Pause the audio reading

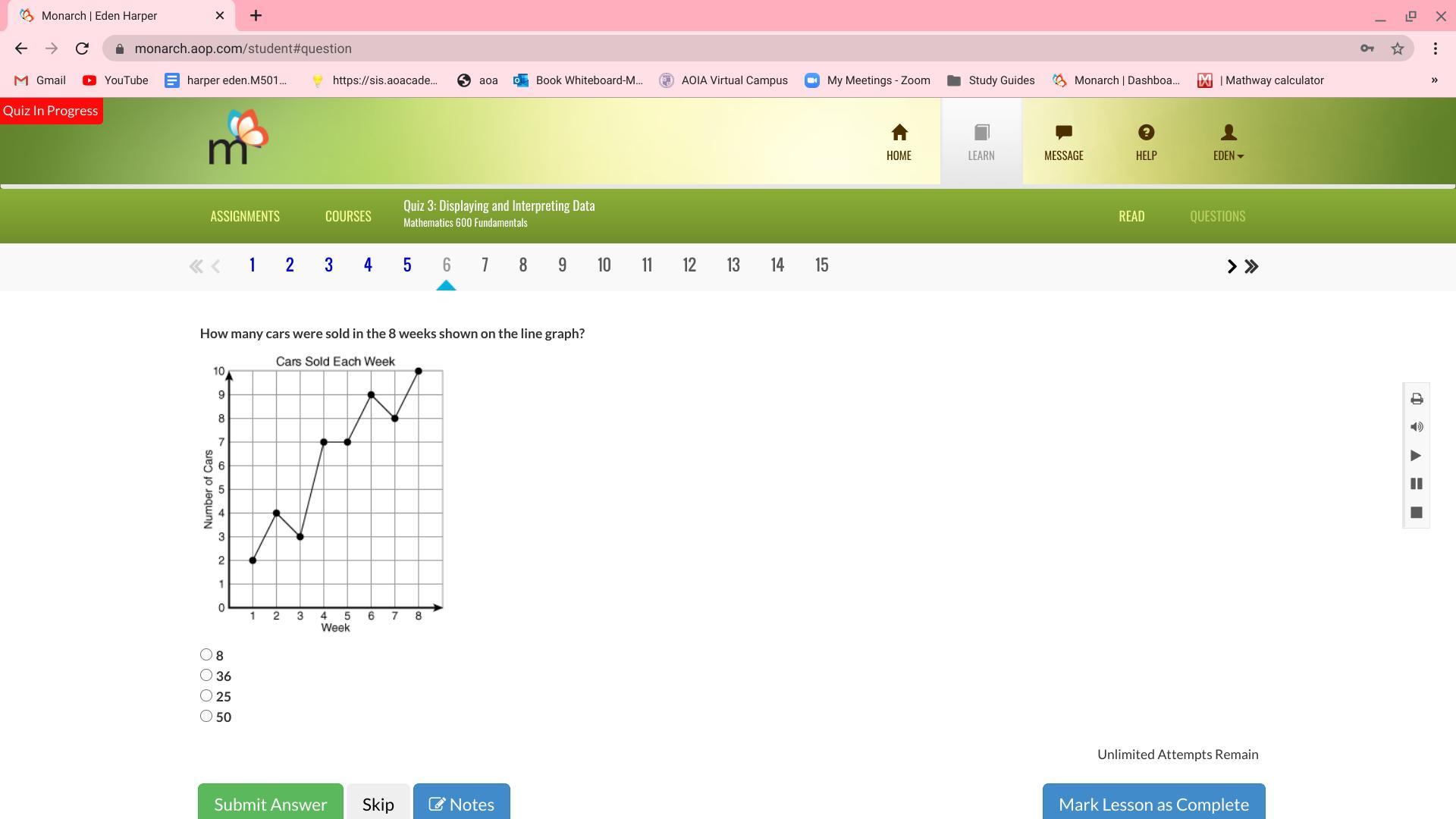tap(1417, 484)
